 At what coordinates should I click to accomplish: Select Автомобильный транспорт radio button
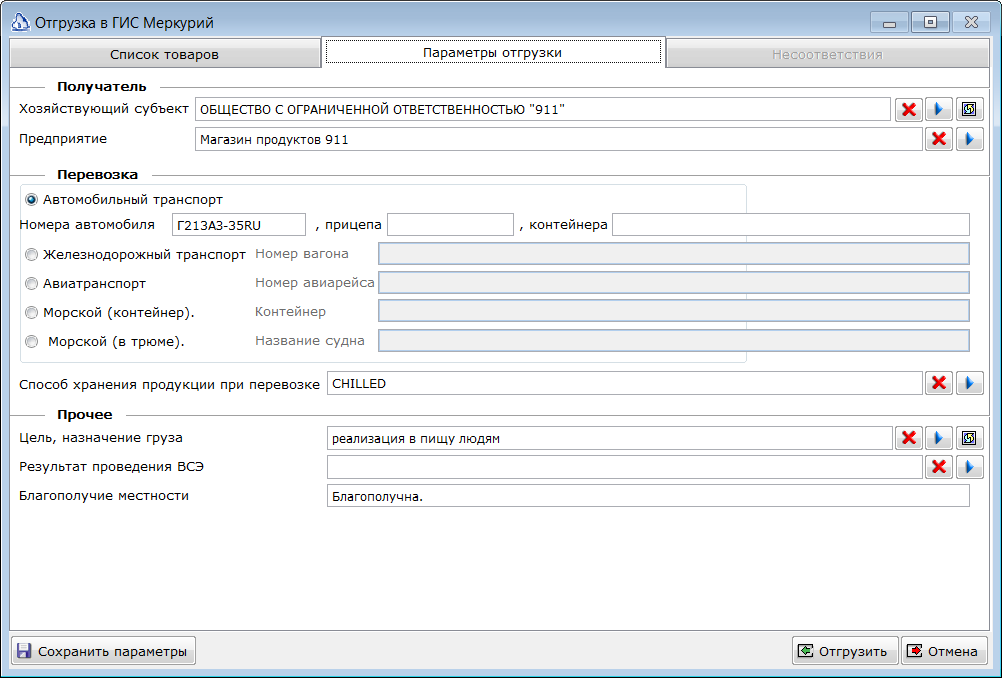coord(31,200)
